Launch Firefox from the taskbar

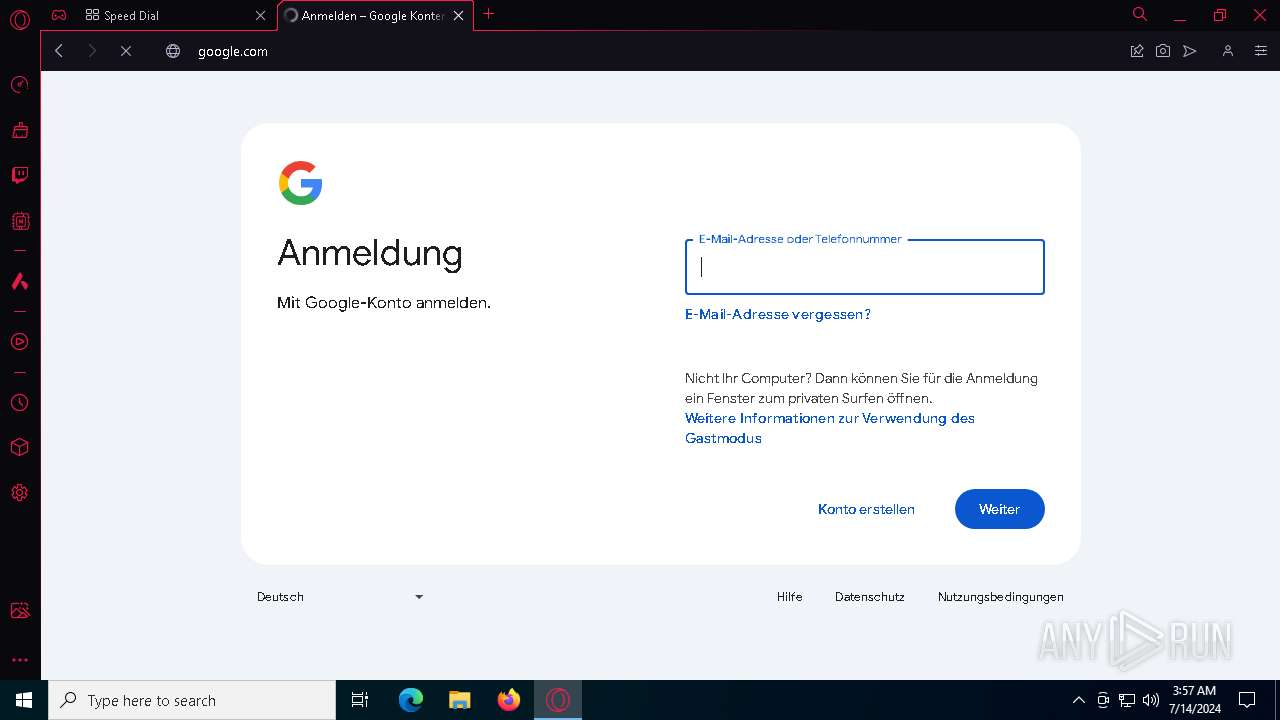(x=509, y=700)
